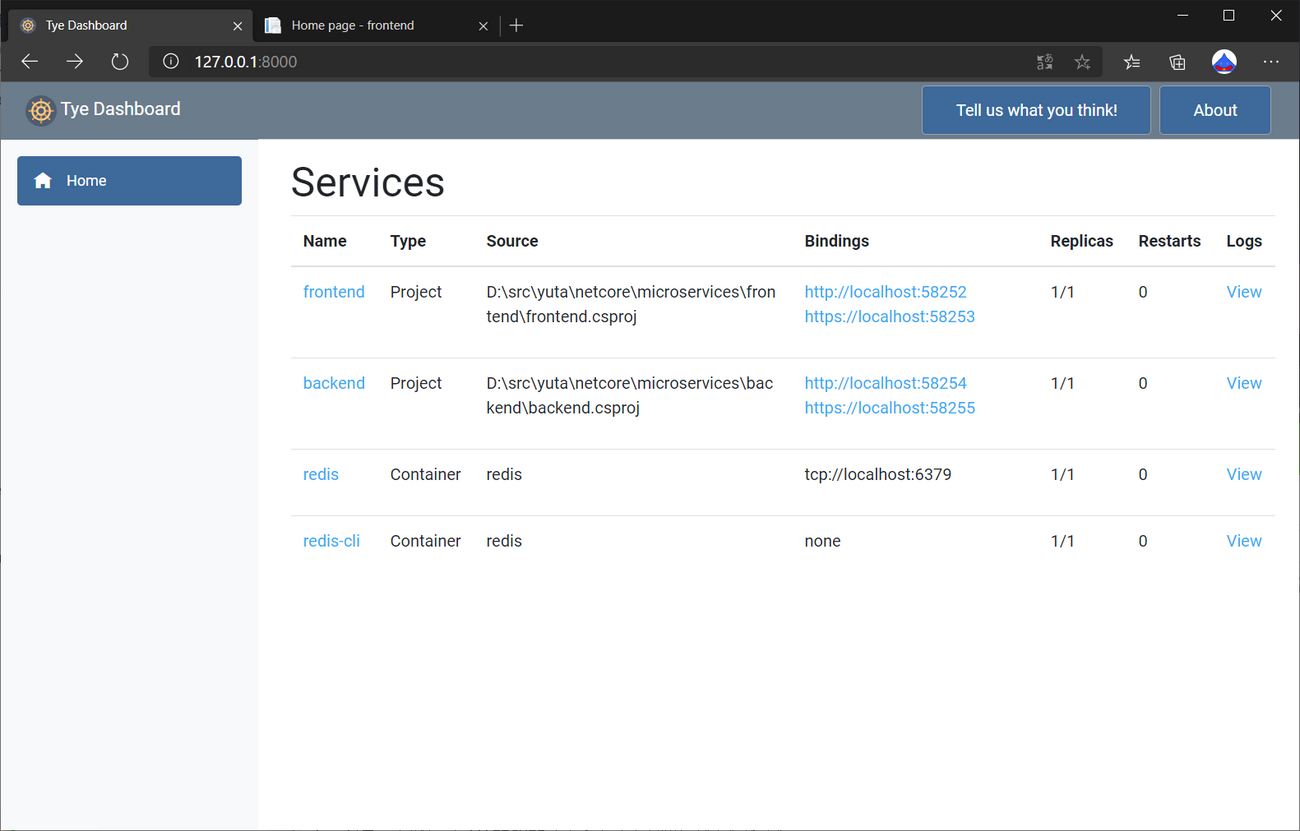Click the Tye Dashboard helm logo icon
Image resolution: width=1300 pixels, height=831 pixels.
tap(40, 110)
